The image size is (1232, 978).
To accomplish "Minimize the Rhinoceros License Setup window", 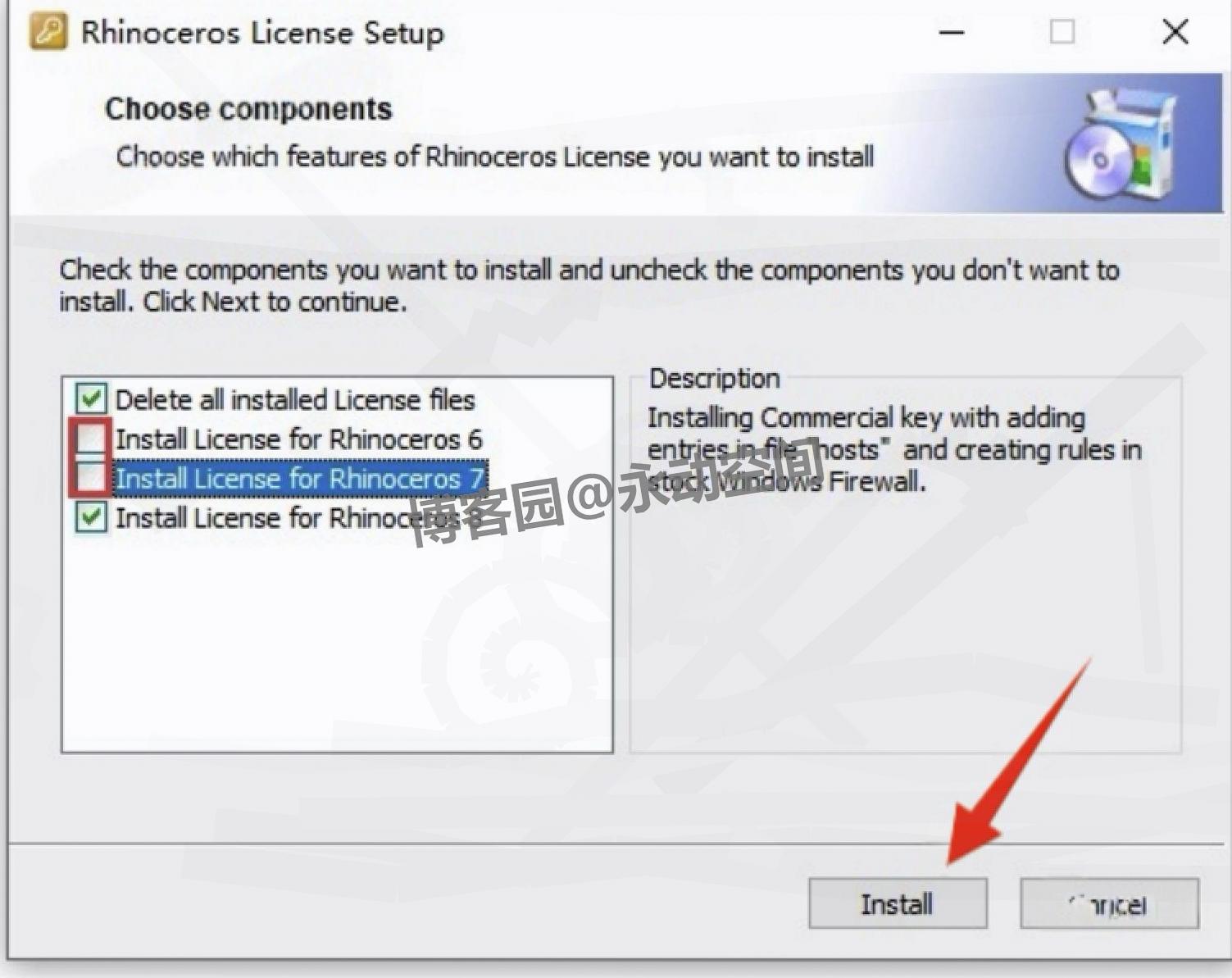I will point(952,33).
